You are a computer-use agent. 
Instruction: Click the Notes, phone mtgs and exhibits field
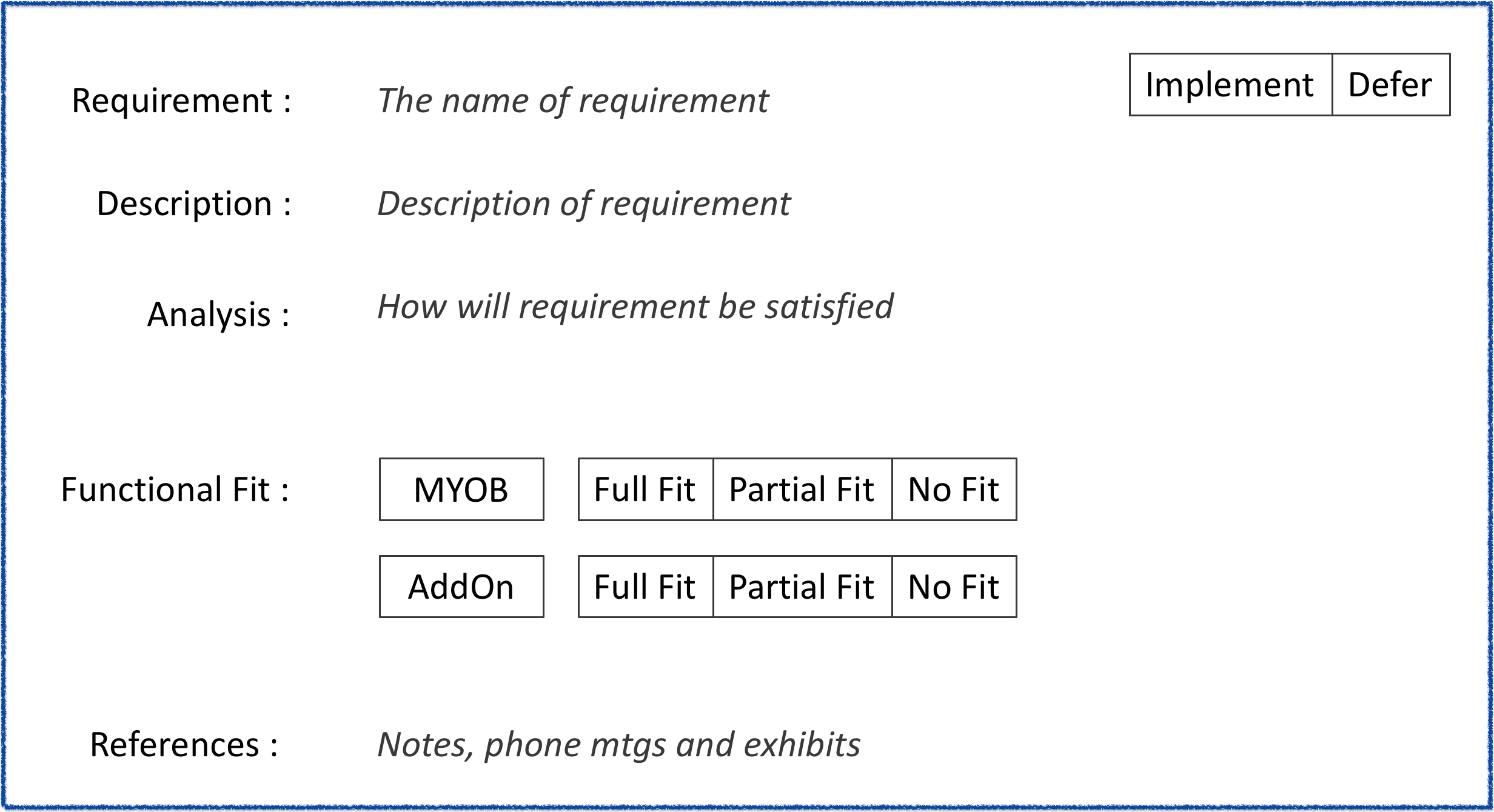click(619, 745)
